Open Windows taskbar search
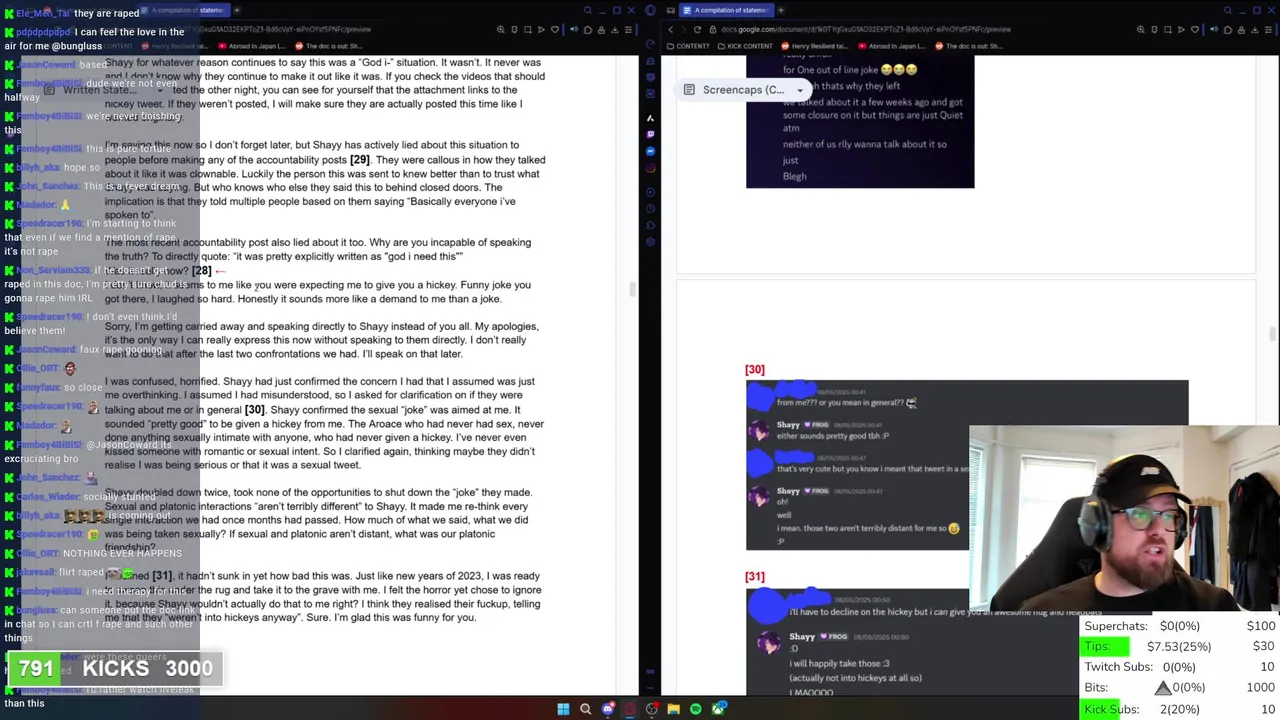Image resolution: width=1280 pixels, height=720 pixels. click(x=585, y=709)
